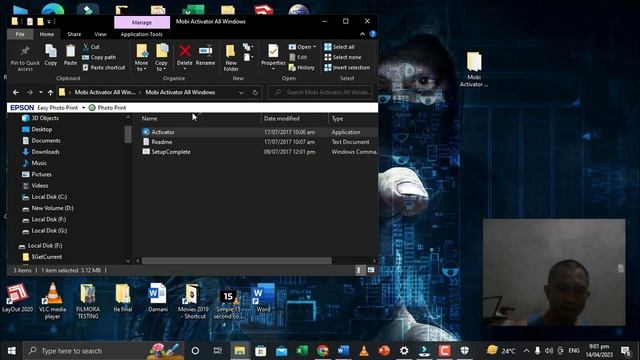This screenshot has height=360, width=640.
Task: Switch to details view in status bar
Action: click(x=360, y=270)
